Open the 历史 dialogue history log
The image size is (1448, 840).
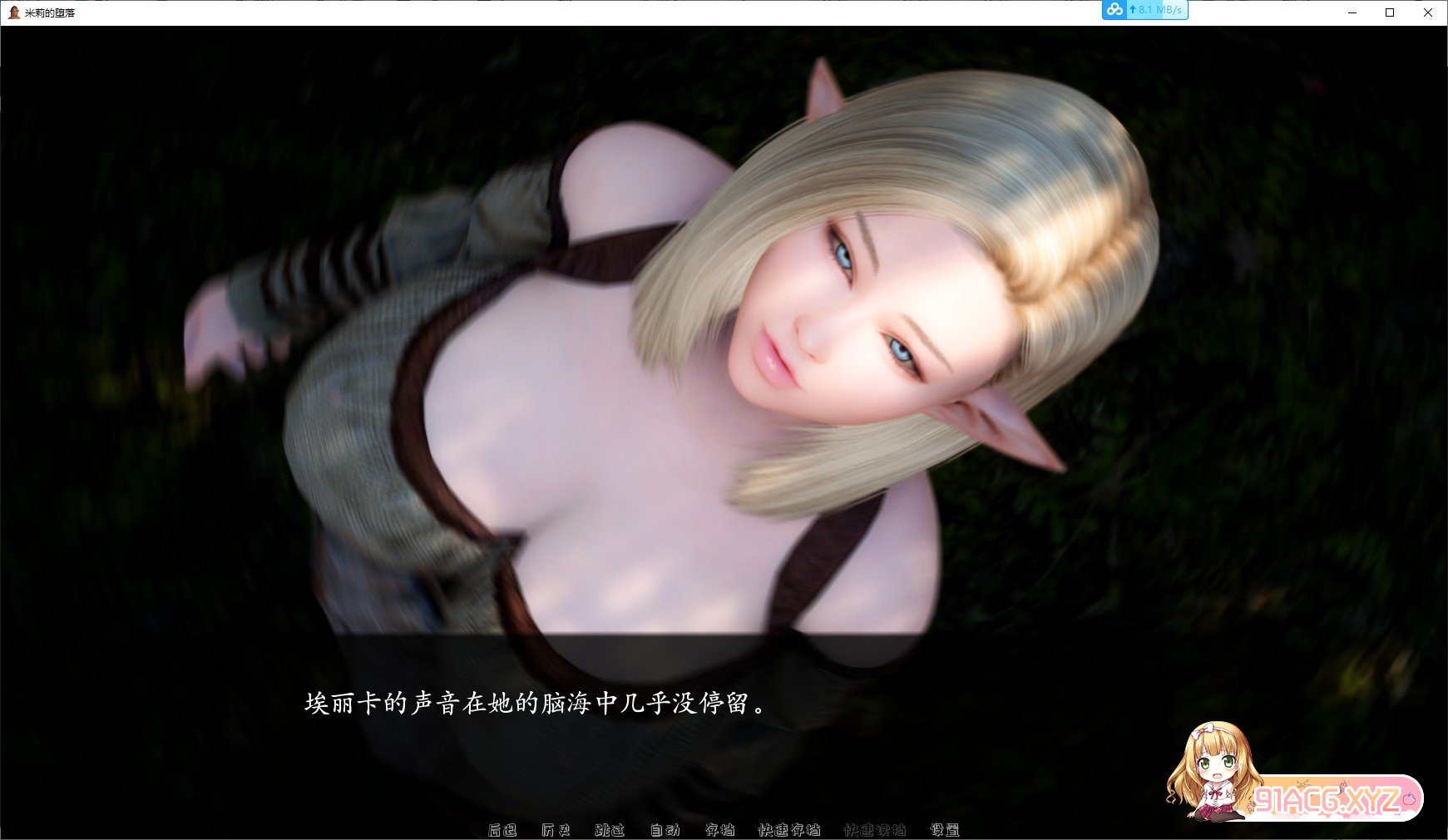(556, 829)
